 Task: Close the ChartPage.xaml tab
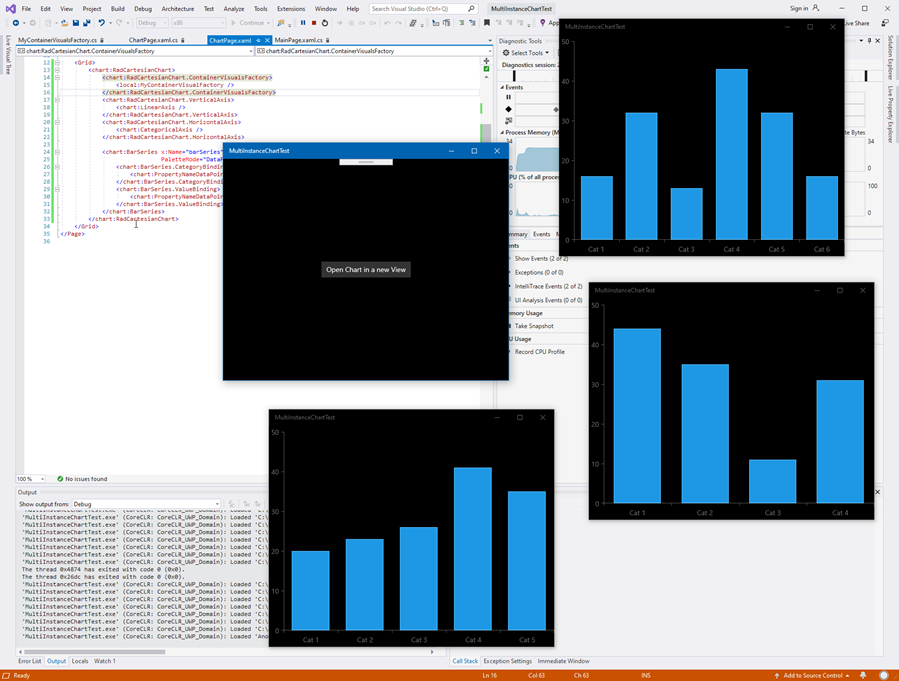267,41
